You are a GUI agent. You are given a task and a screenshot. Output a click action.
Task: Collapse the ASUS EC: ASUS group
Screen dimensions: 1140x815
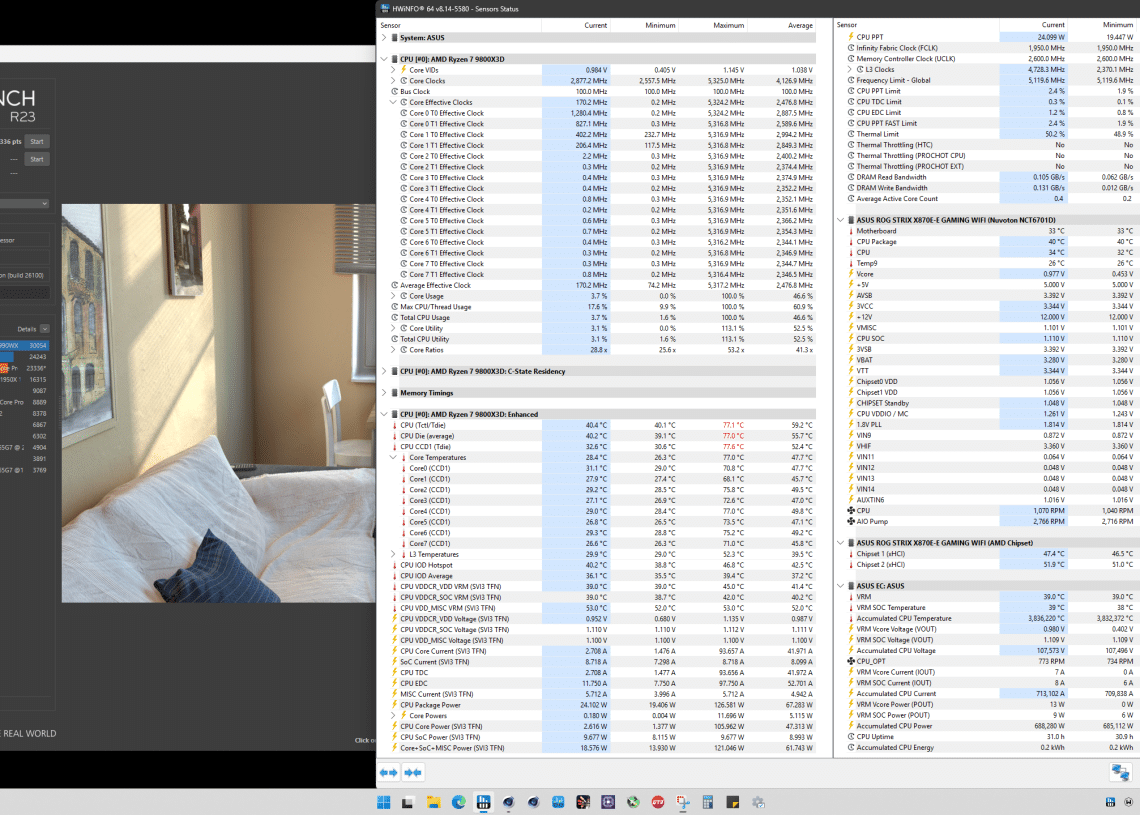pyautogui.click(x=840, y=586)
